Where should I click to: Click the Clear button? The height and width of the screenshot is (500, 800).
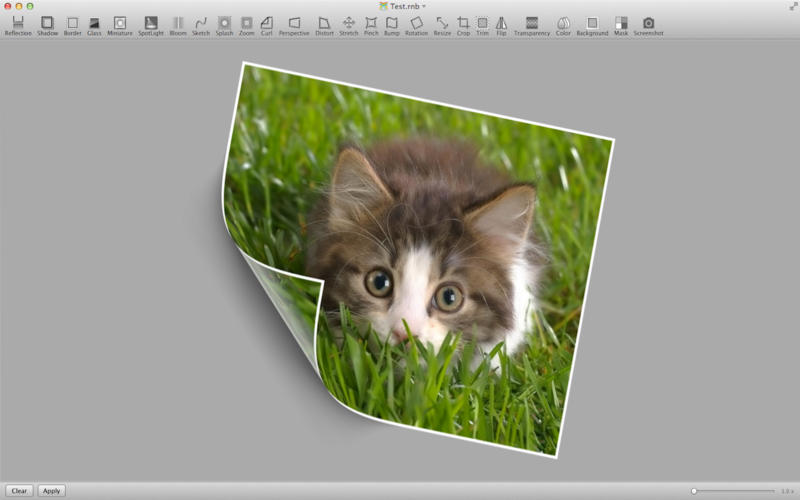[19, 491]
